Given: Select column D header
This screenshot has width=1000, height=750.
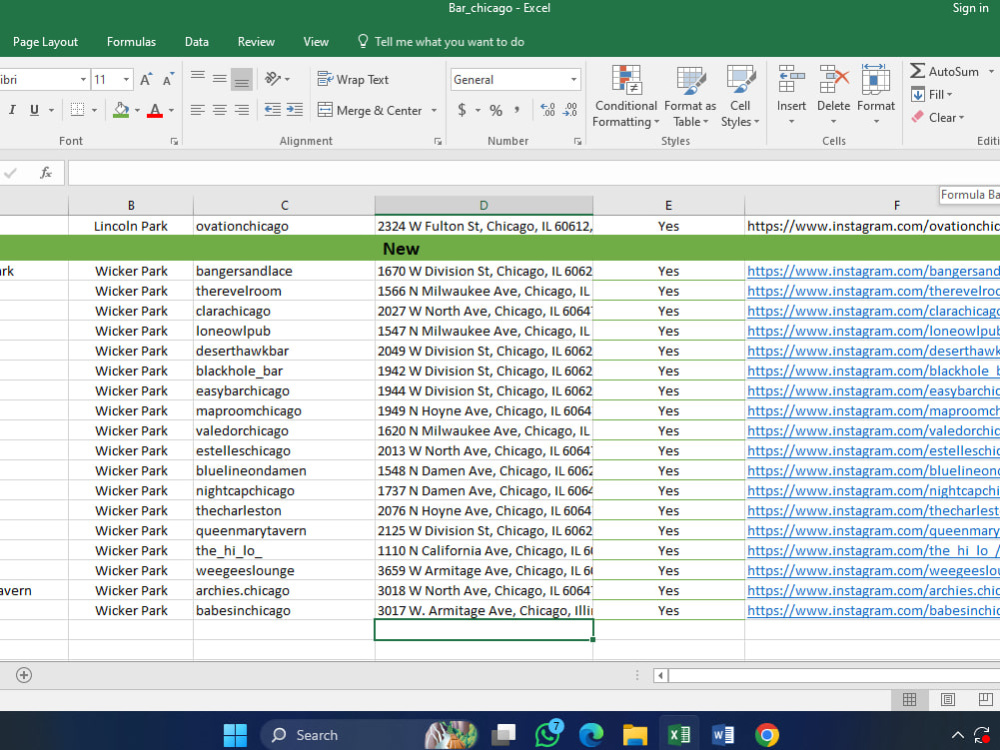Looking at the screenshot, I should coord(483,205).
